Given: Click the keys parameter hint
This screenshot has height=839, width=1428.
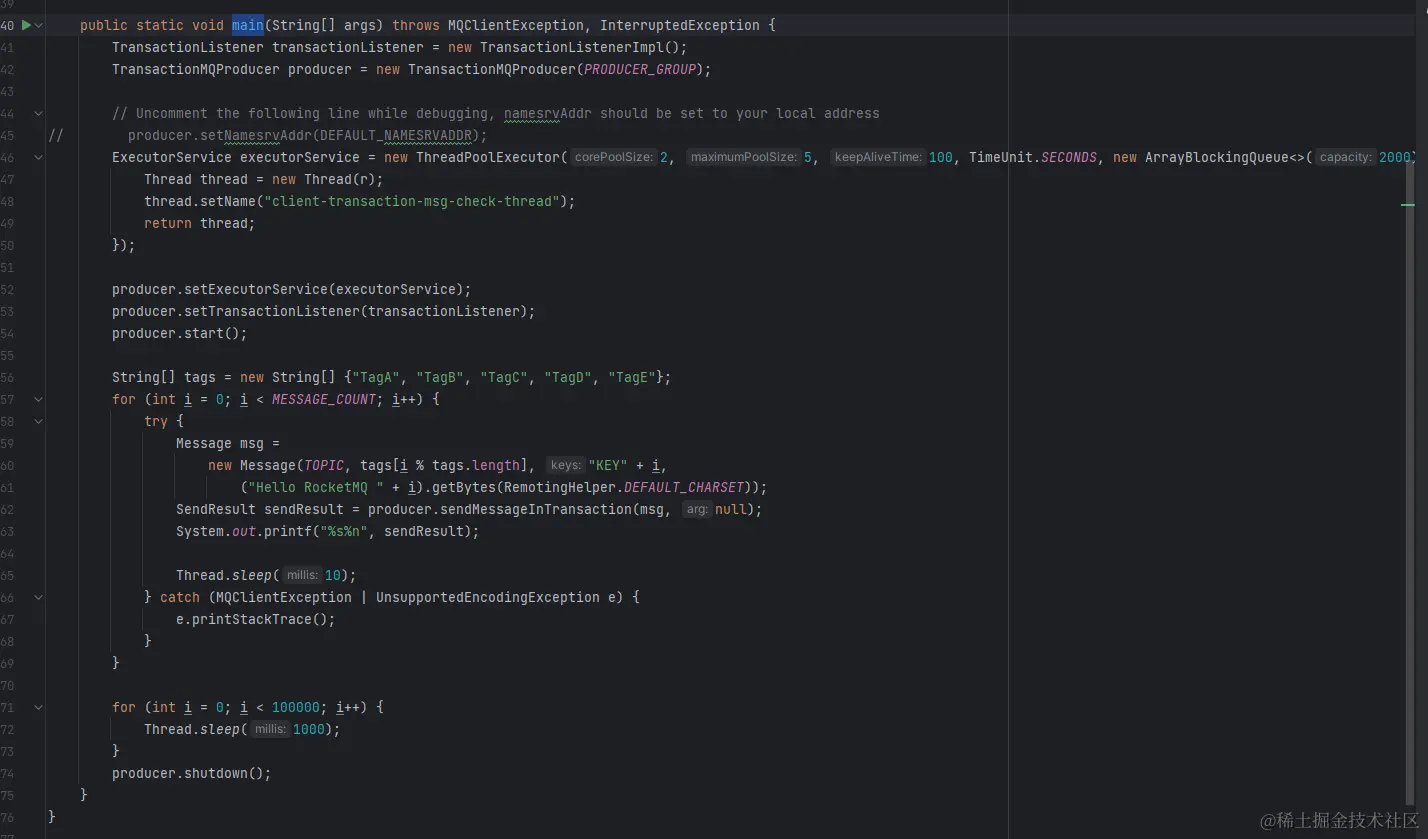Looking at the screenshot, I should [566, 465].
